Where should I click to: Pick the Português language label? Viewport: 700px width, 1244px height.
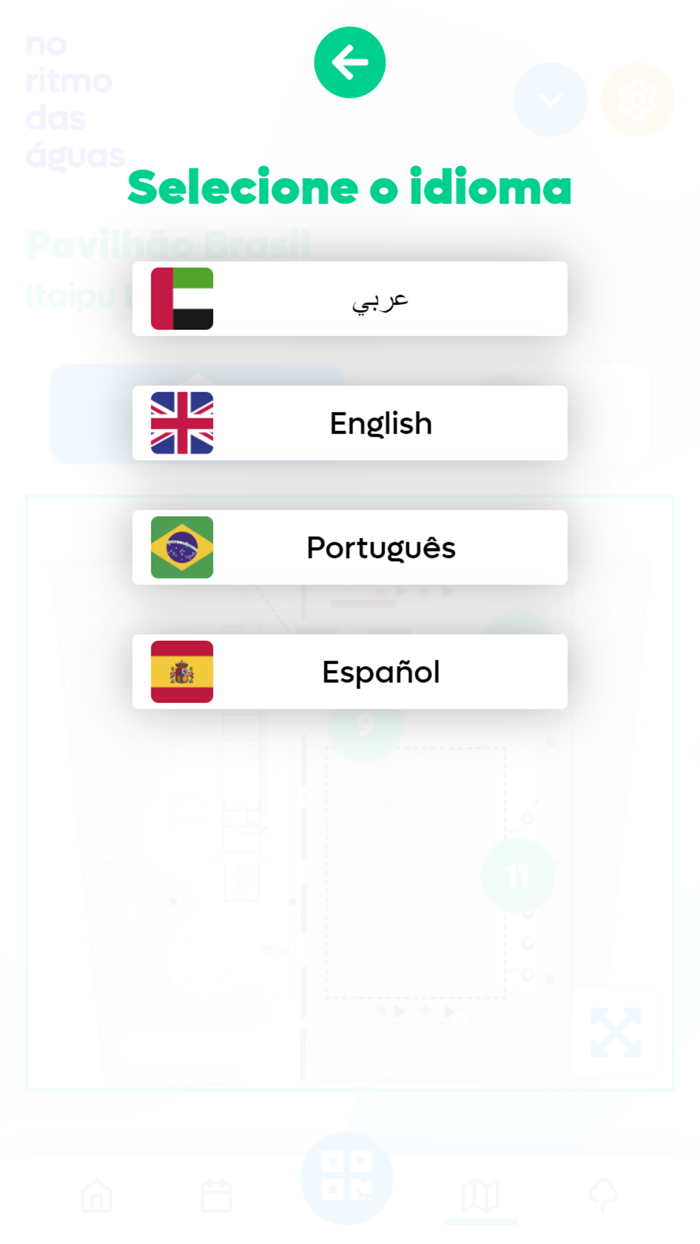381,548
